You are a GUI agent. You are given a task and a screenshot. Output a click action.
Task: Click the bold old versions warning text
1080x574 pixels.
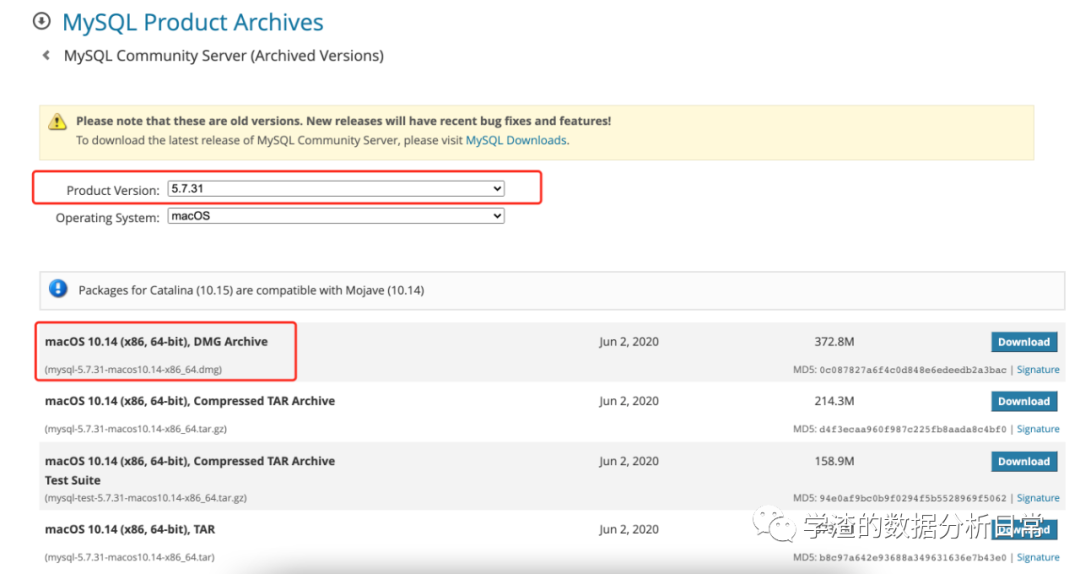click(x=344, y=121)
